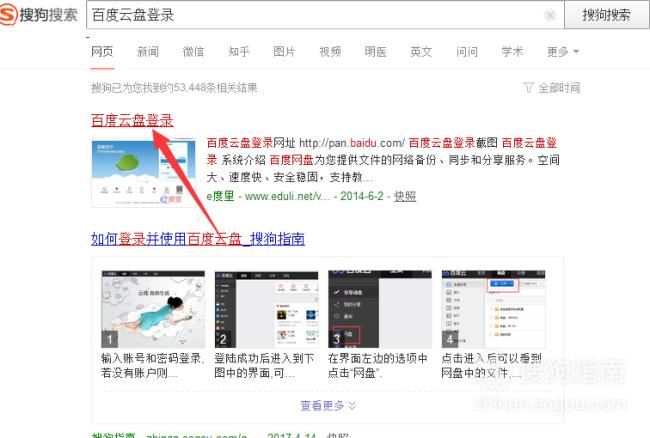
Task: Open 如何登录并使用百度云盘_搜狗指南 link
Action: [198, 239]
